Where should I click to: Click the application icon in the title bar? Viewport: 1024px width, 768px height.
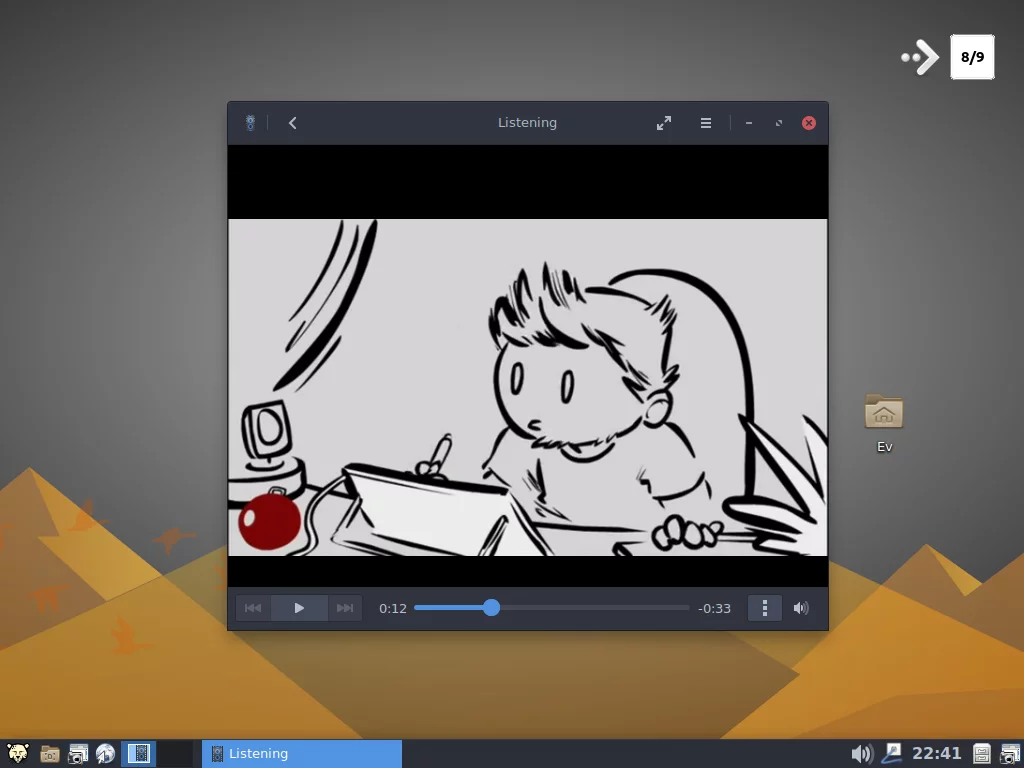pos(249,122)
